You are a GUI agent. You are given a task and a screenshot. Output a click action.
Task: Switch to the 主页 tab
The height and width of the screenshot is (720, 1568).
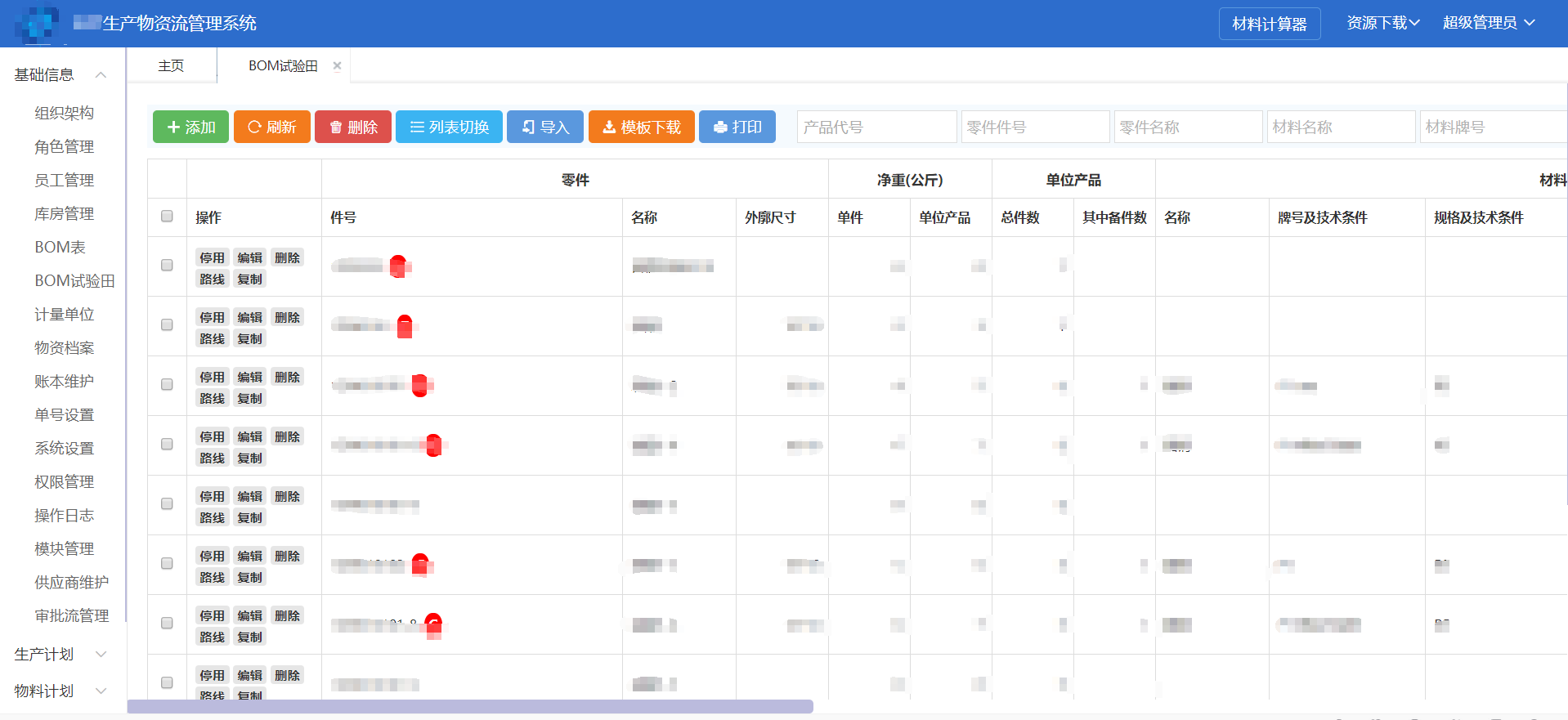coord(171,66)
